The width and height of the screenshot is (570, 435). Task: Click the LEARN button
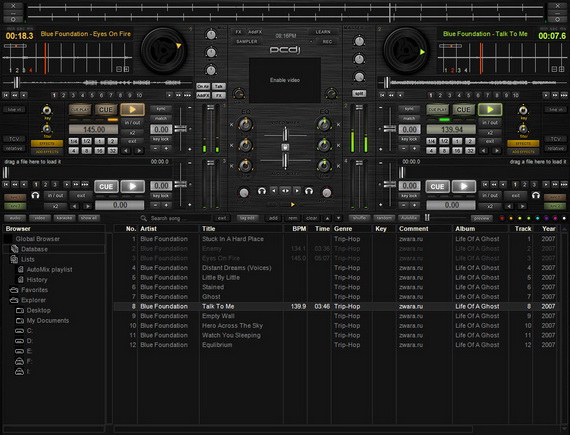pos(323,32)
